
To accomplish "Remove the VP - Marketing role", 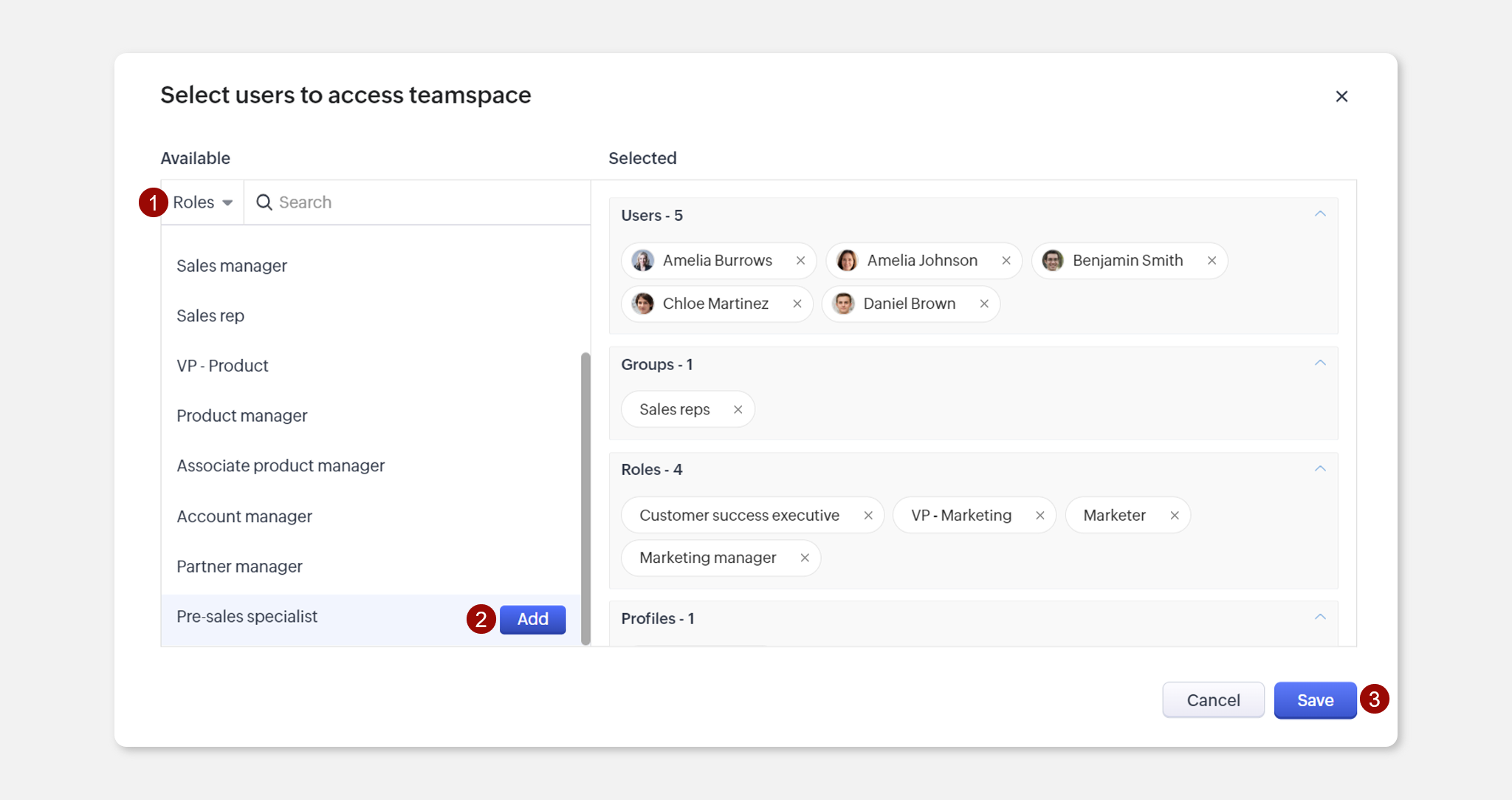I will point(1039,516).
